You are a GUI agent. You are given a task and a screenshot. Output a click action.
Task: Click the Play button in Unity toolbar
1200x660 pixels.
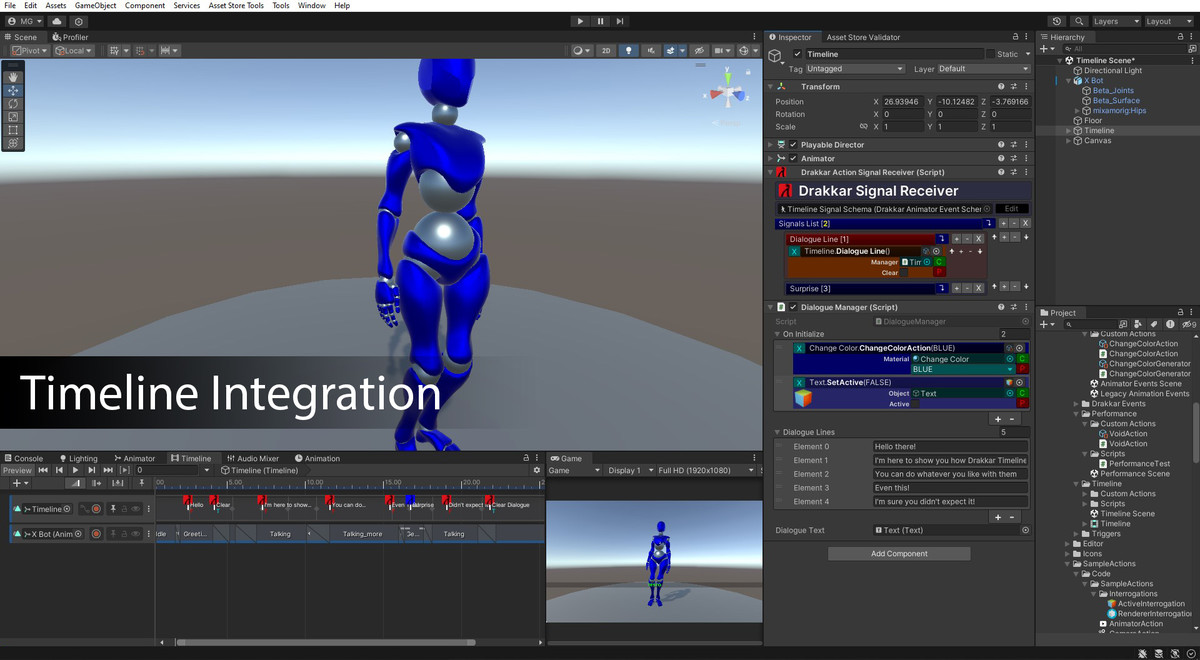coord(581,21)
